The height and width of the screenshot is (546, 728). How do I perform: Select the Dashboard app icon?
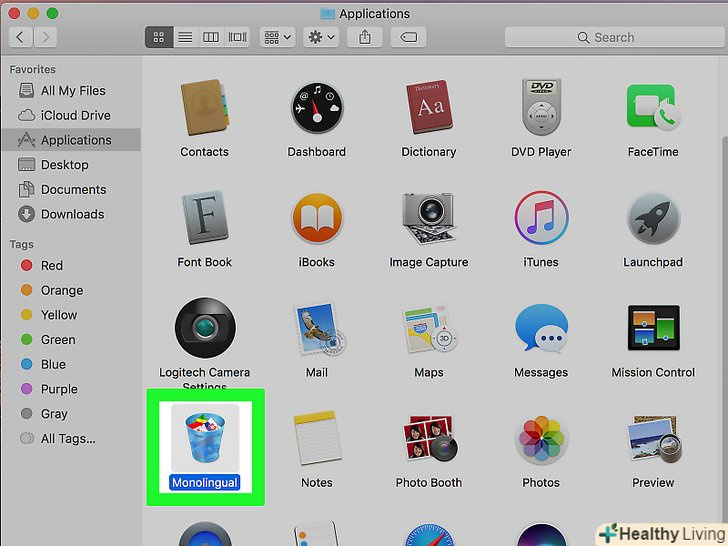(x=317, y=108)
